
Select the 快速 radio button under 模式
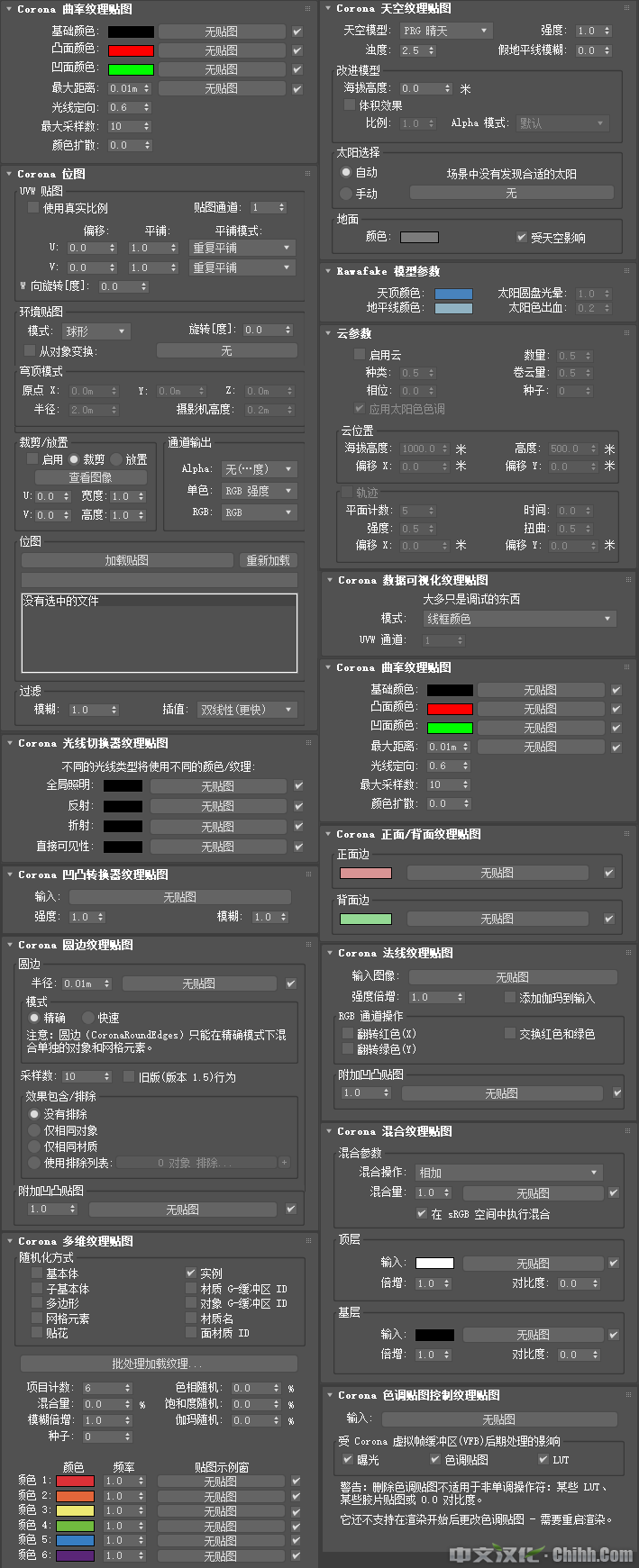pyautogui.click(x=88, y=1018)
